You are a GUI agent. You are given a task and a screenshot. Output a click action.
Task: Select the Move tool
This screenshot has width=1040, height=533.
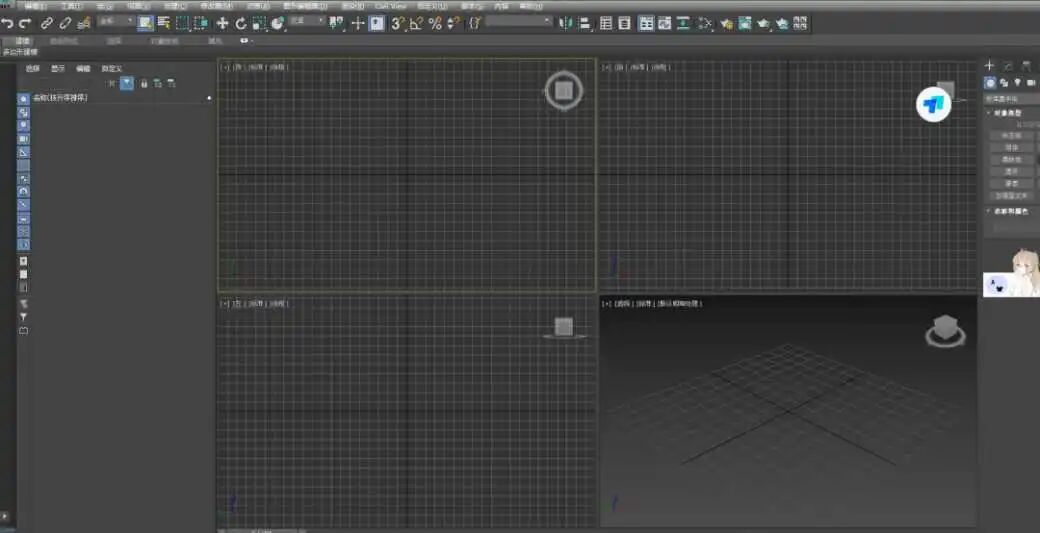(222, 24)
